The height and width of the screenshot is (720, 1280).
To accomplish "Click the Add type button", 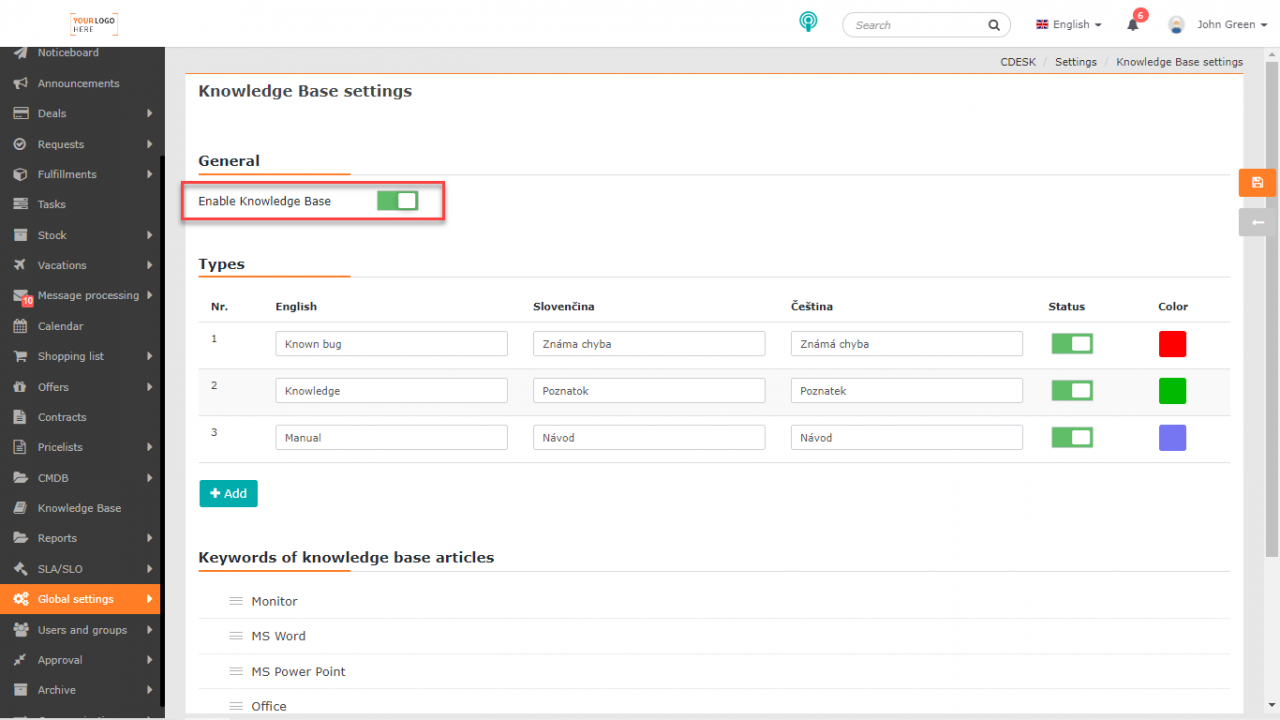I will coord(228,493).
